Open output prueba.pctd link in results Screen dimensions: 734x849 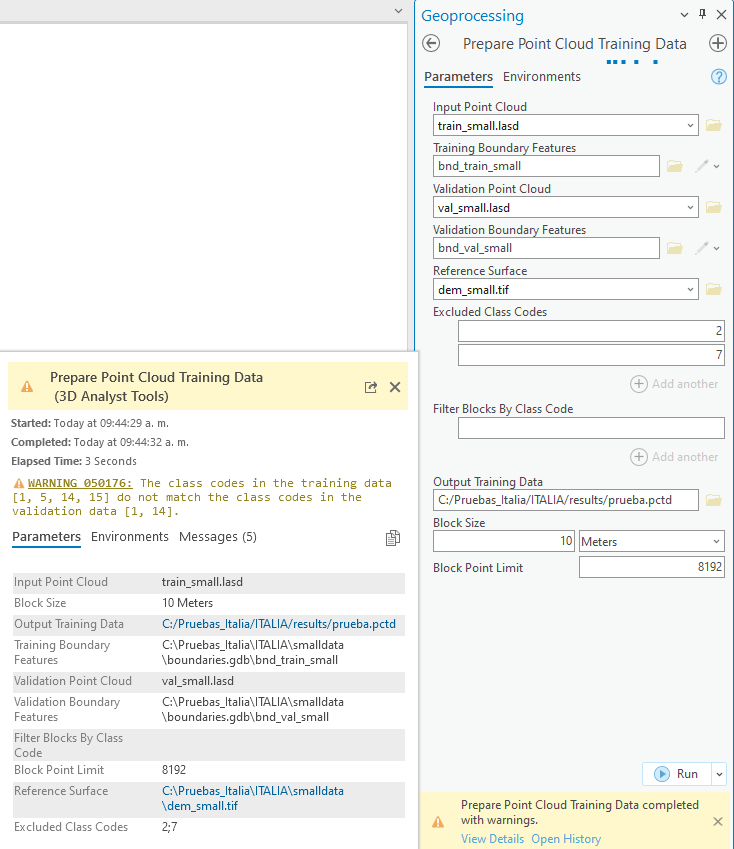(x=279, y=624)
